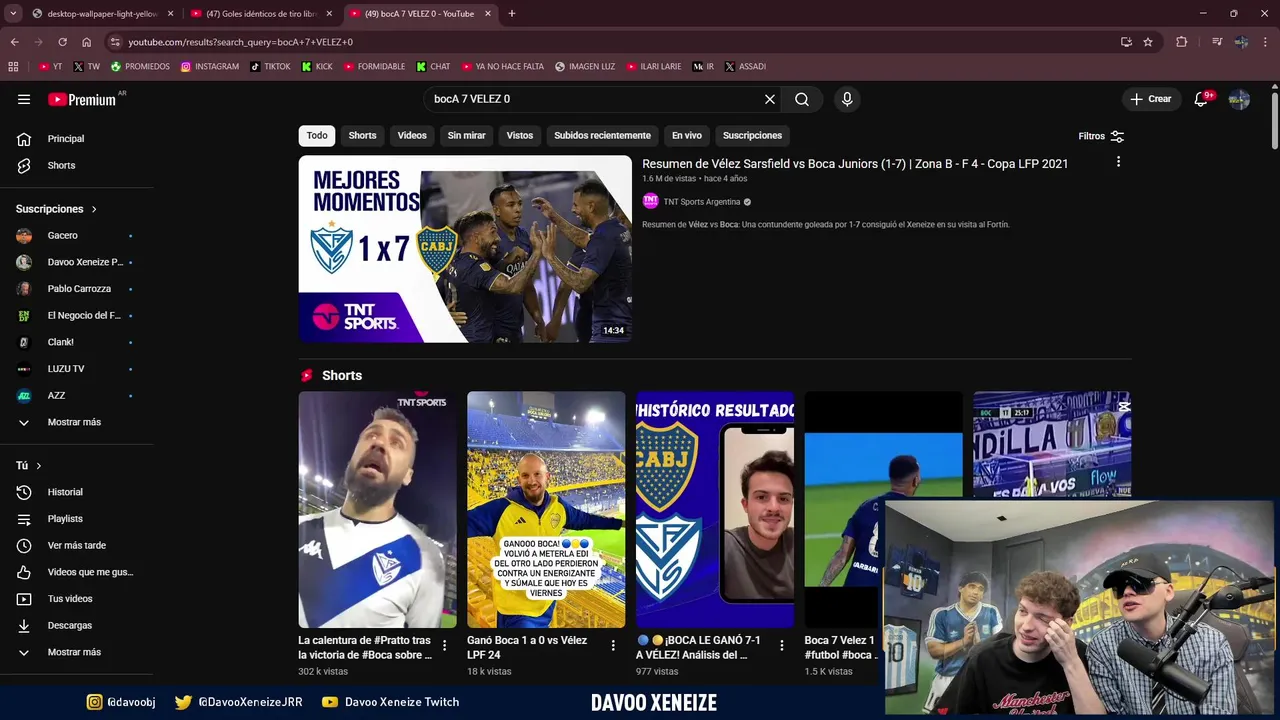
Task: Open Ver más tarde list
Action: (x=77, y=545)
